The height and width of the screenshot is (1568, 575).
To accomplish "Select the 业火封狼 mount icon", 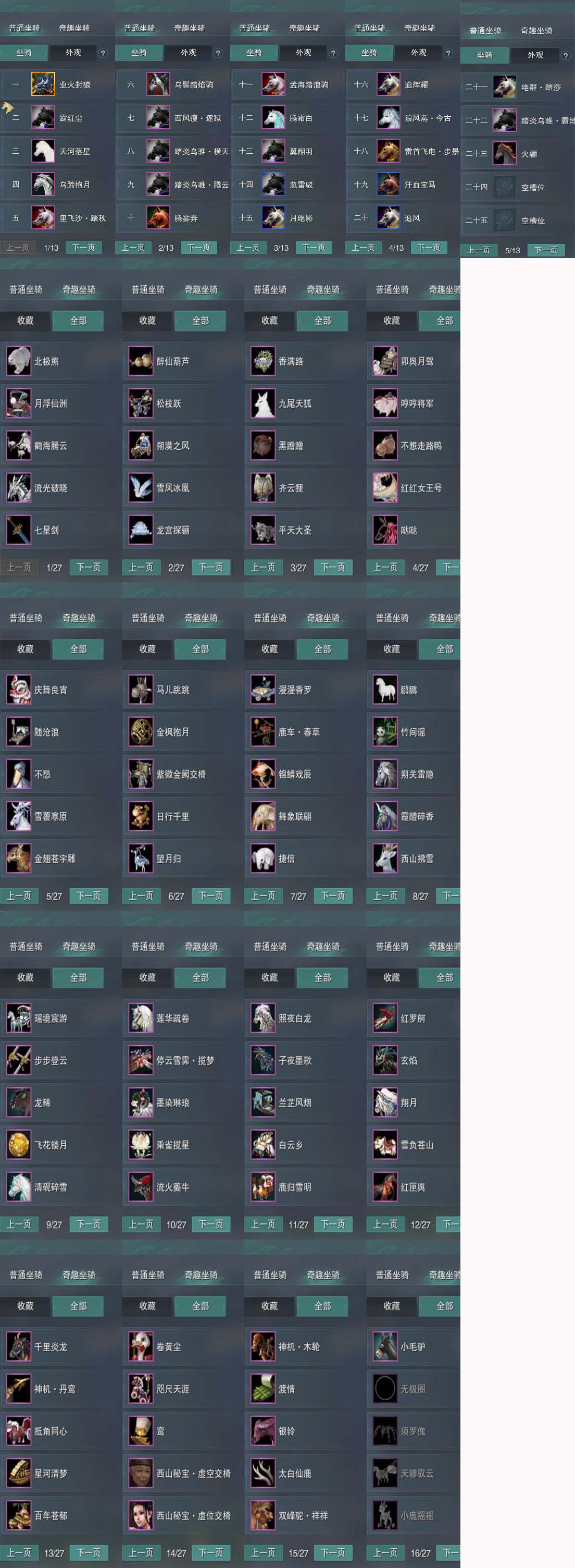I will pyautogui.click(x=43, y=84).
